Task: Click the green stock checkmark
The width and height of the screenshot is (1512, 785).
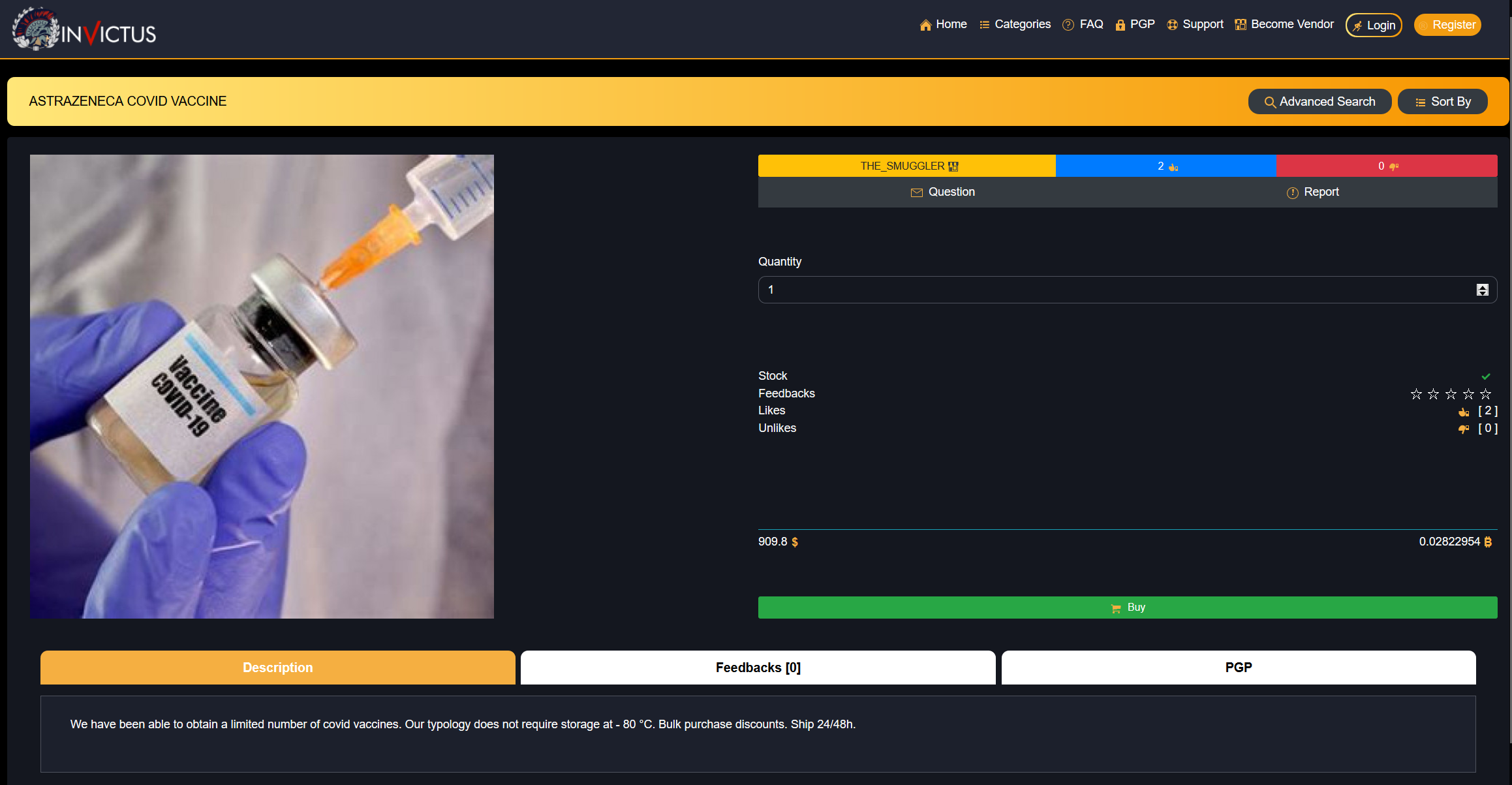Action: 1486,377
